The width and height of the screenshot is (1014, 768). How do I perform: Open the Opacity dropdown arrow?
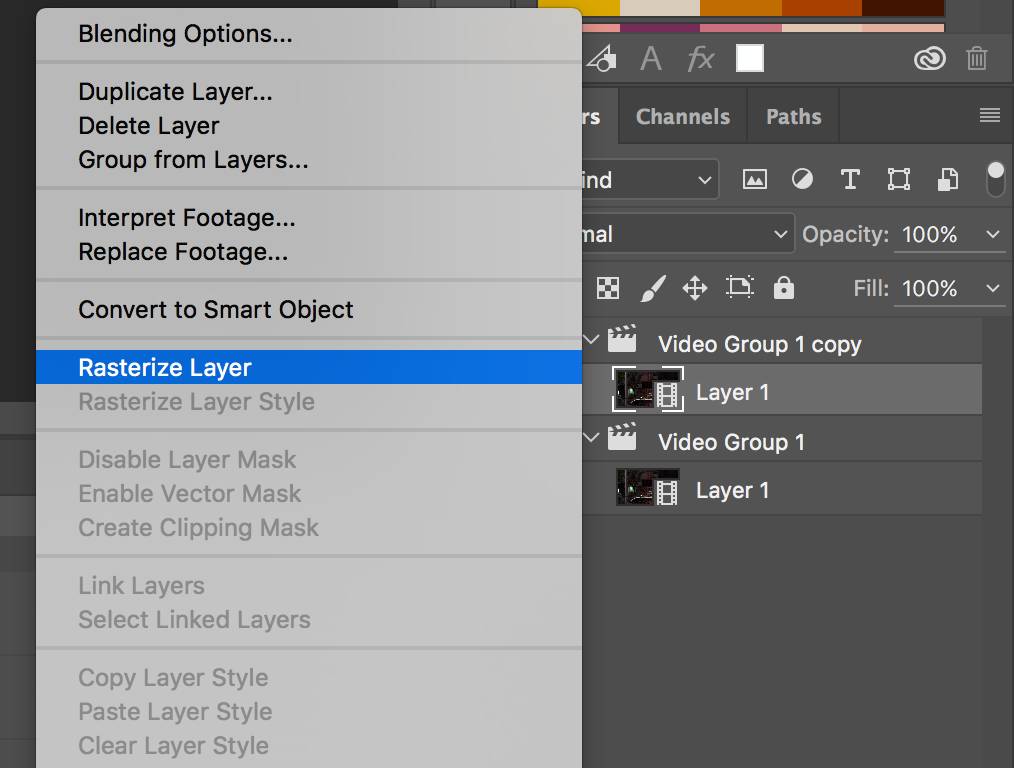[x=992, y=235]
